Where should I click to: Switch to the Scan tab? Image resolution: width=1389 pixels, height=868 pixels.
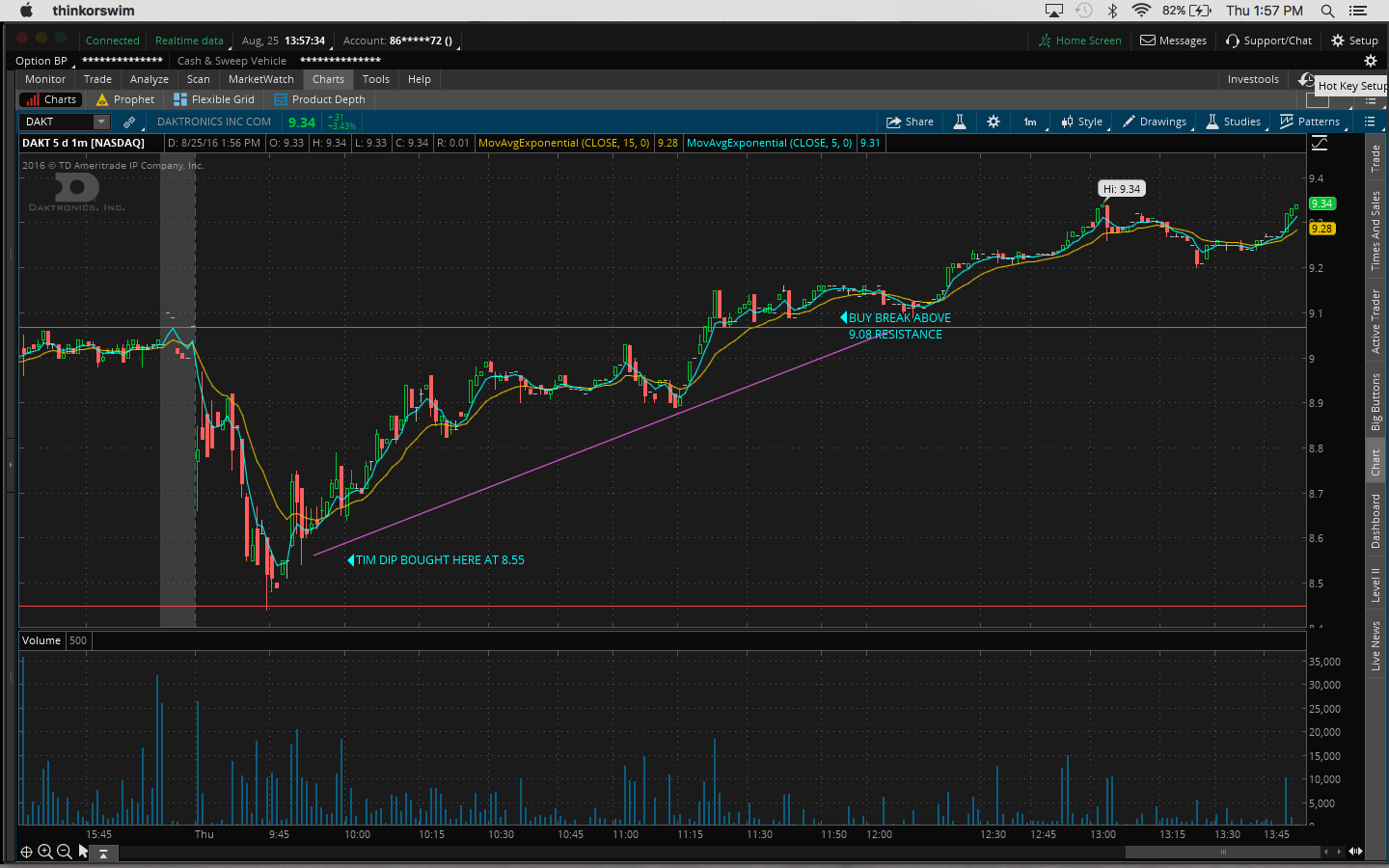(199, 79)
